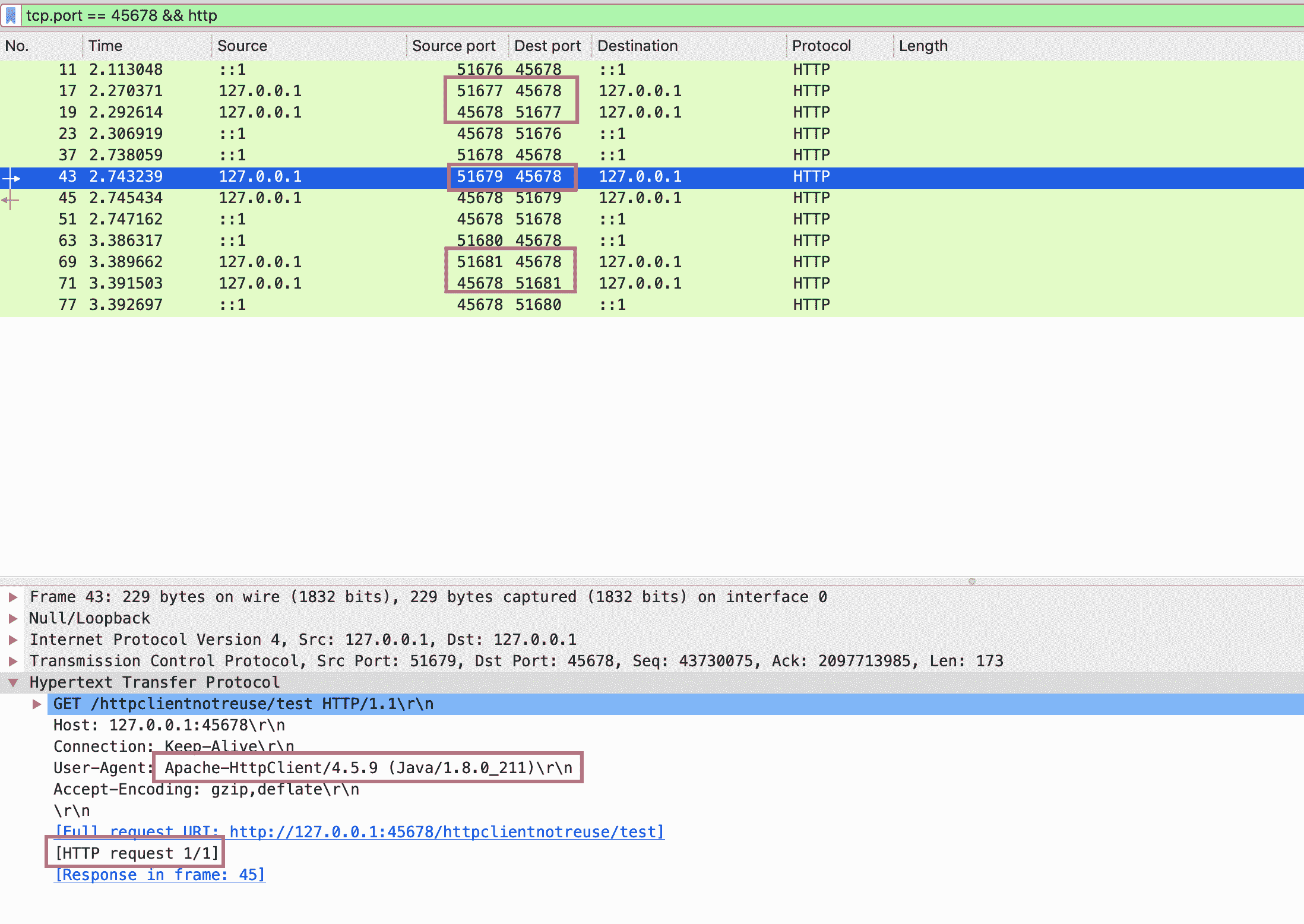Expand the Frame 43 details row
The image size is (1304, 924).
[x=13, y=597]
